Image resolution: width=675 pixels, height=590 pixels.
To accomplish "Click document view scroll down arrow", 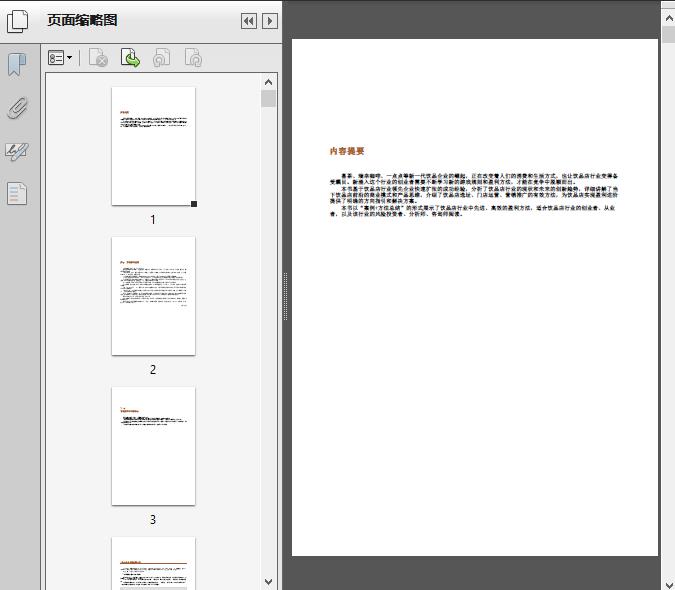I will [669, 584].
